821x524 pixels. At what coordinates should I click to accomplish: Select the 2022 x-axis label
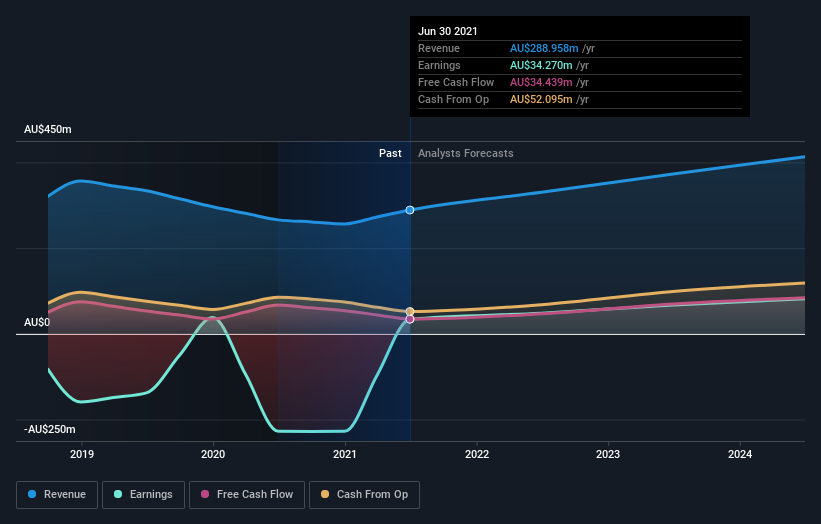click(477, 454)
